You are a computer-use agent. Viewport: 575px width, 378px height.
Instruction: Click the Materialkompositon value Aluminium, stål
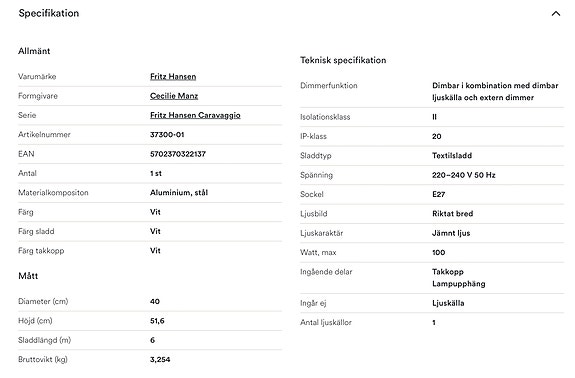click(x=179, y=192)
